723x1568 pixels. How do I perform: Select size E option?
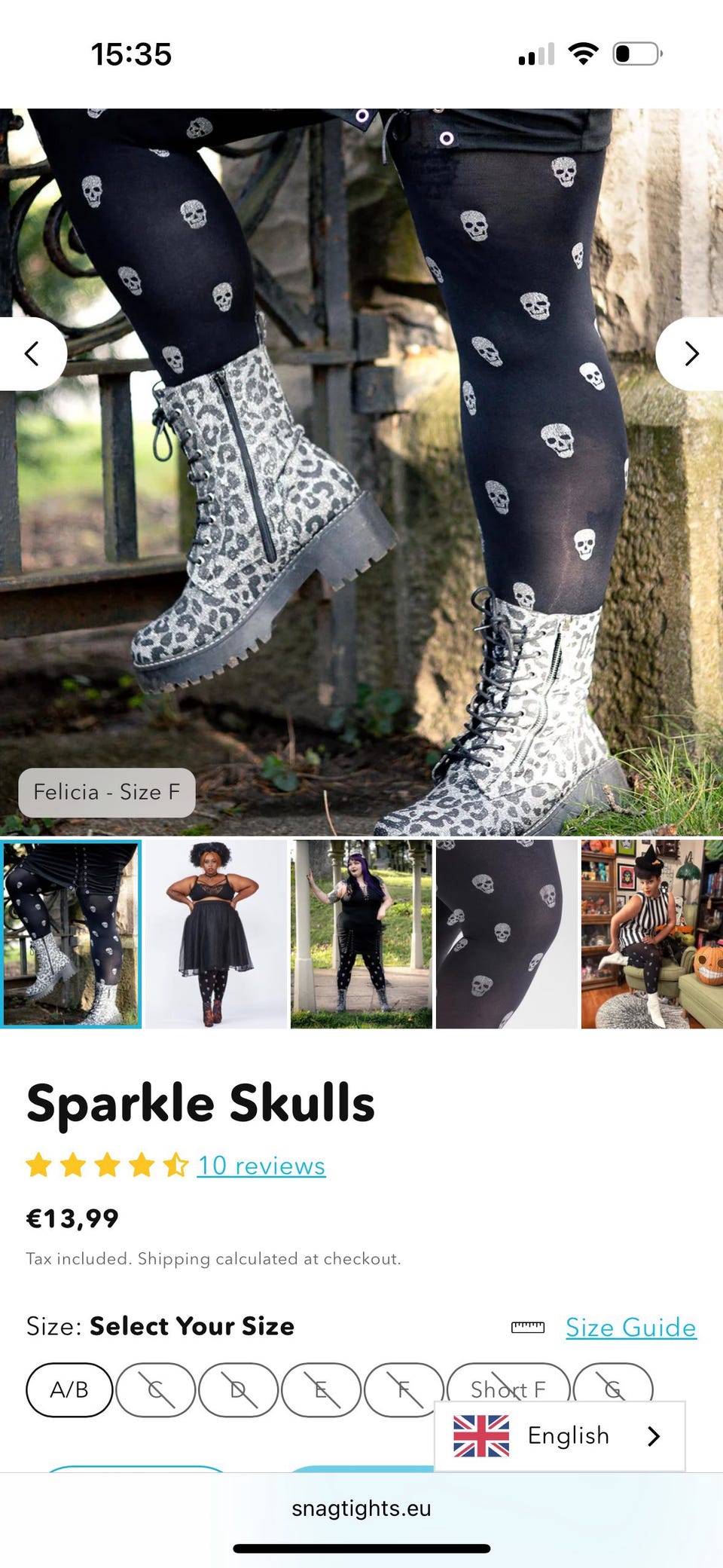[321, 1389]
